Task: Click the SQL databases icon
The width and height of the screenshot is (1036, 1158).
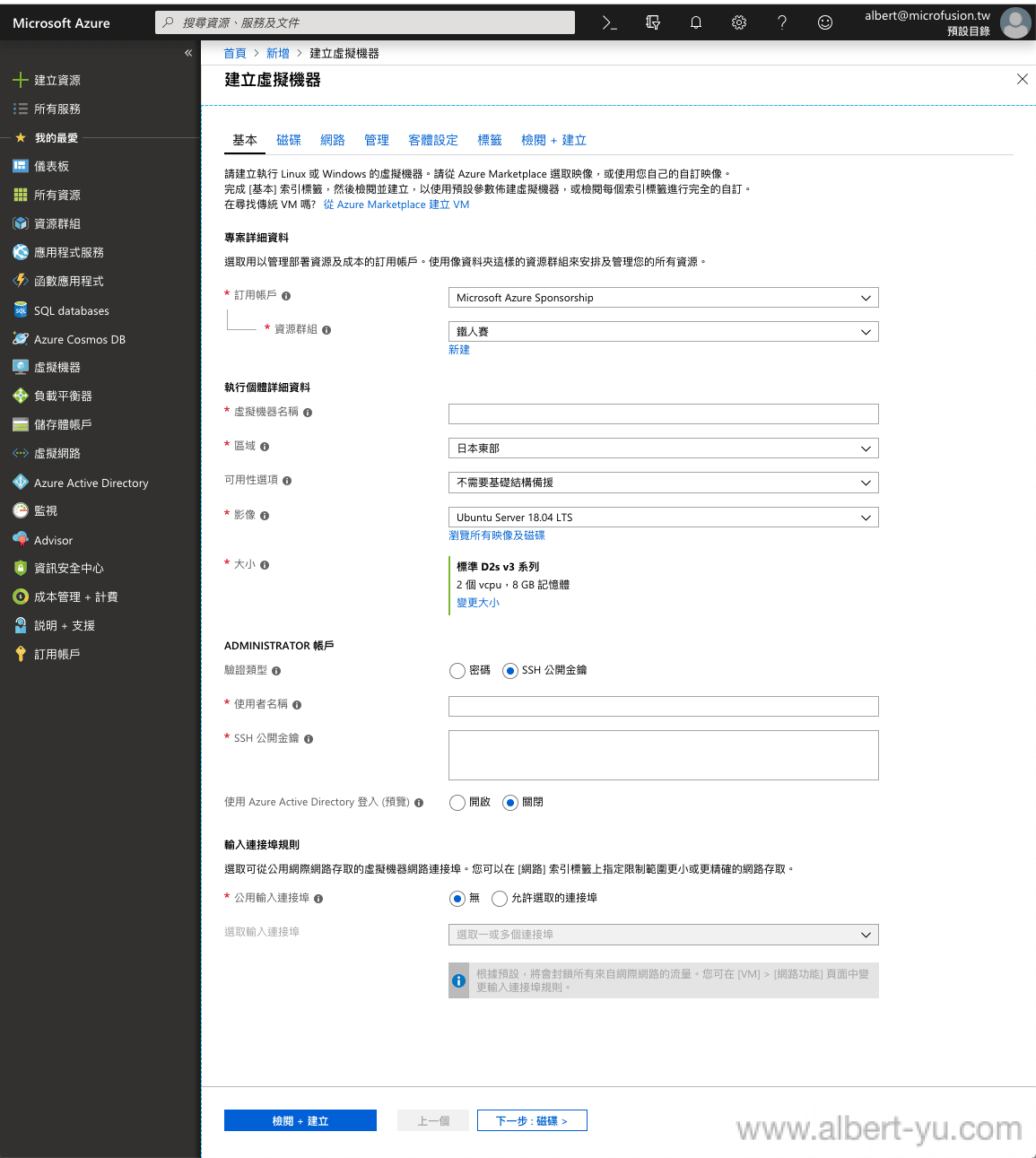Action: click(21, 310)
